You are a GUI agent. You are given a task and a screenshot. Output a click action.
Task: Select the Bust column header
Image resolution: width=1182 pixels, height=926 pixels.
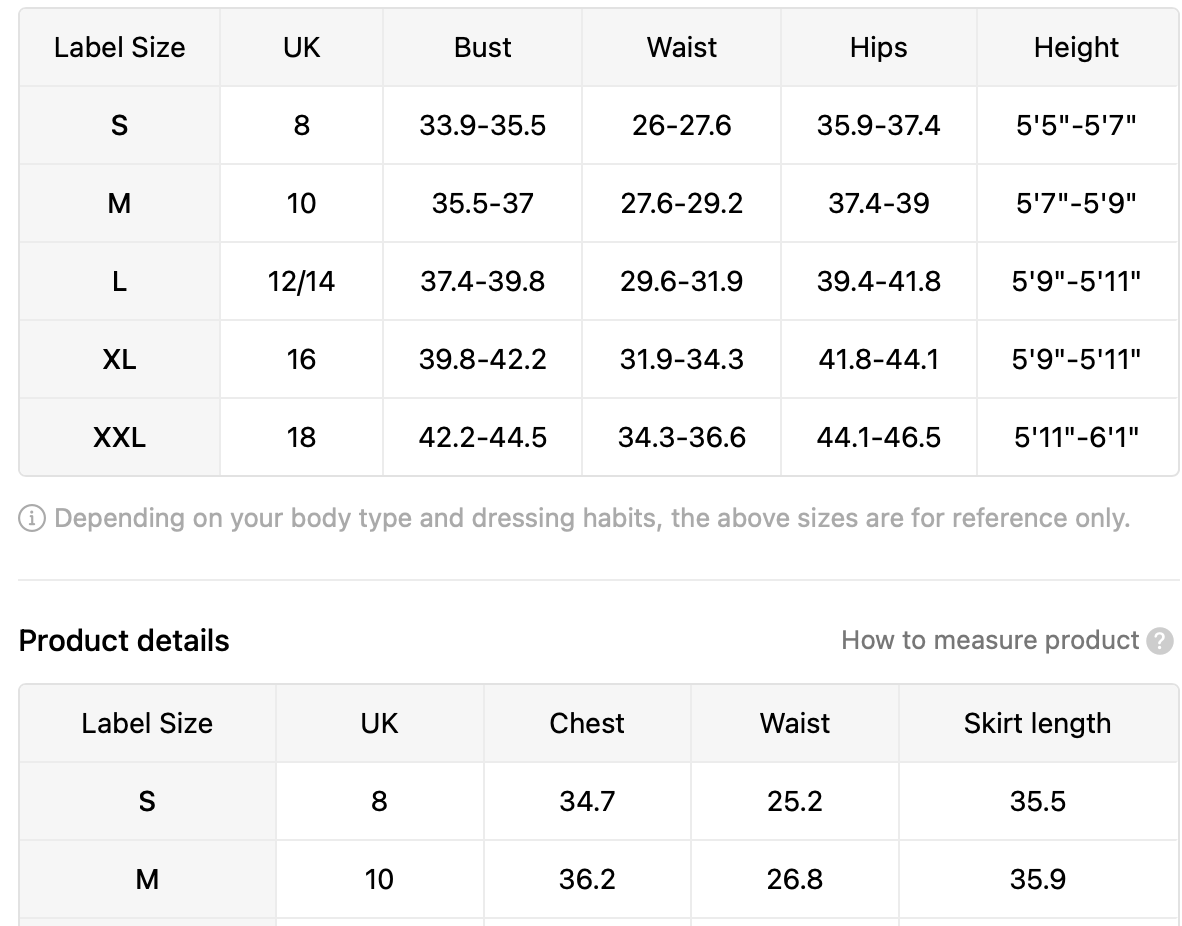tap(482, 48)
